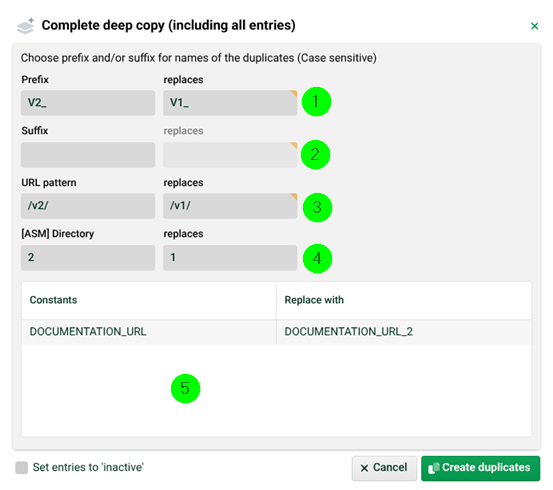The image size is (553, 490).
Task: Click the green annotation marker 5
Action: [186, 388]
